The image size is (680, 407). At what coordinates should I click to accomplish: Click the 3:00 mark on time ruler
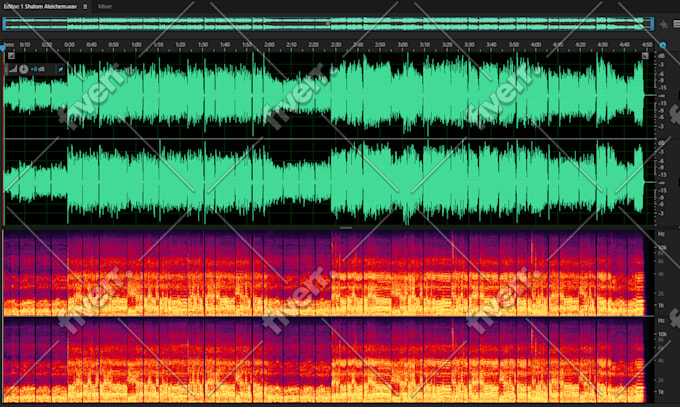(402, 44)
